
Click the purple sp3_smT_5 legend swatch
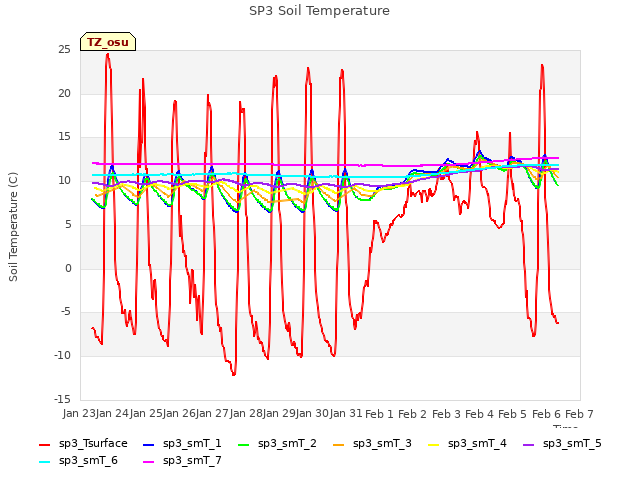point(529,444)
